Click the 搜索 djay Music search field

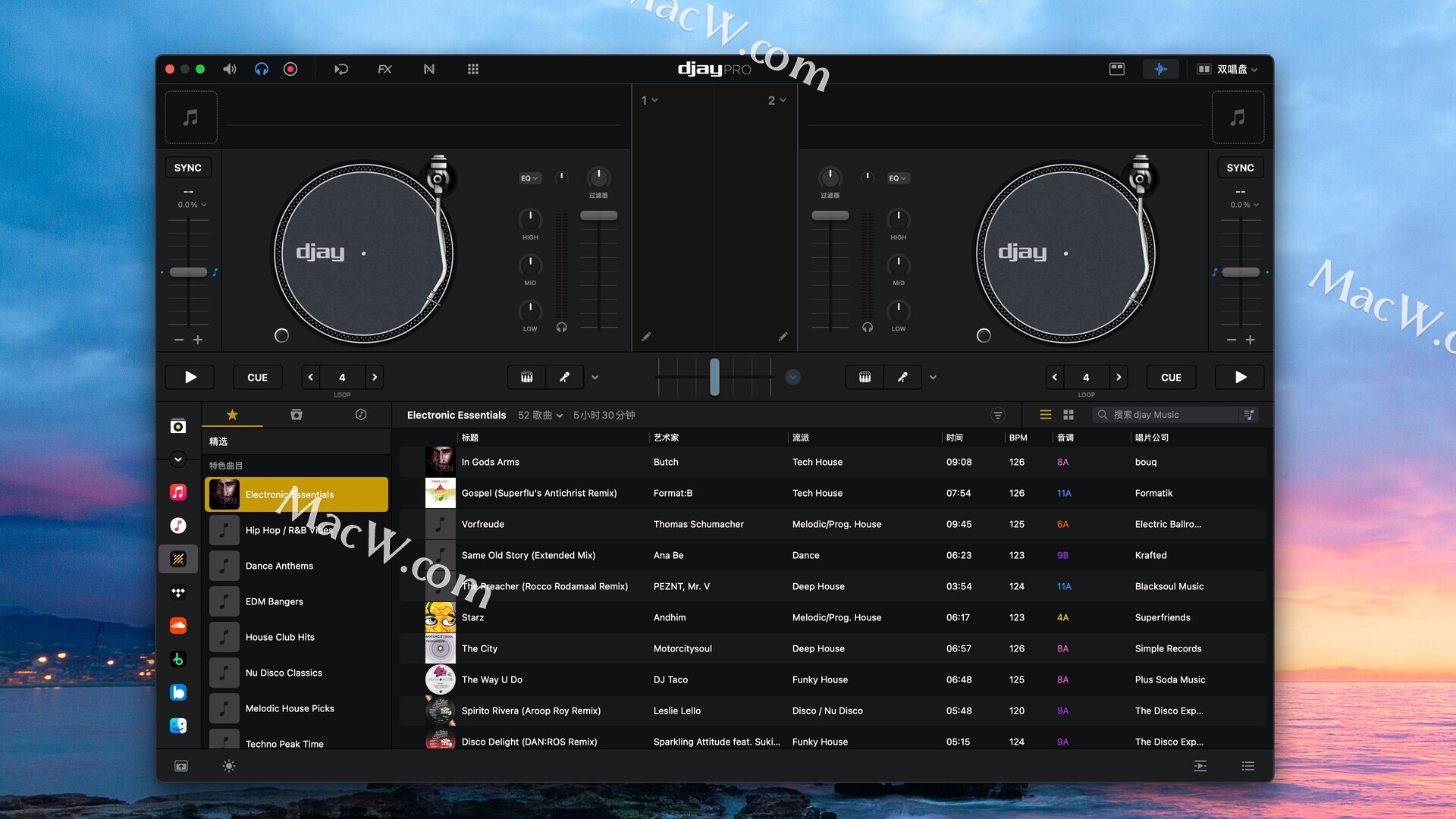1165,415
